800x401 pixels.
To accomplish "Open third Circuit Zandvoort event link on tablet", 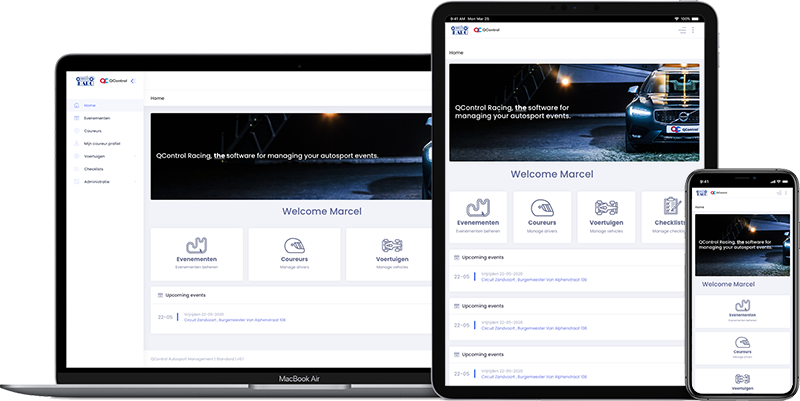I will click(534, 377).
